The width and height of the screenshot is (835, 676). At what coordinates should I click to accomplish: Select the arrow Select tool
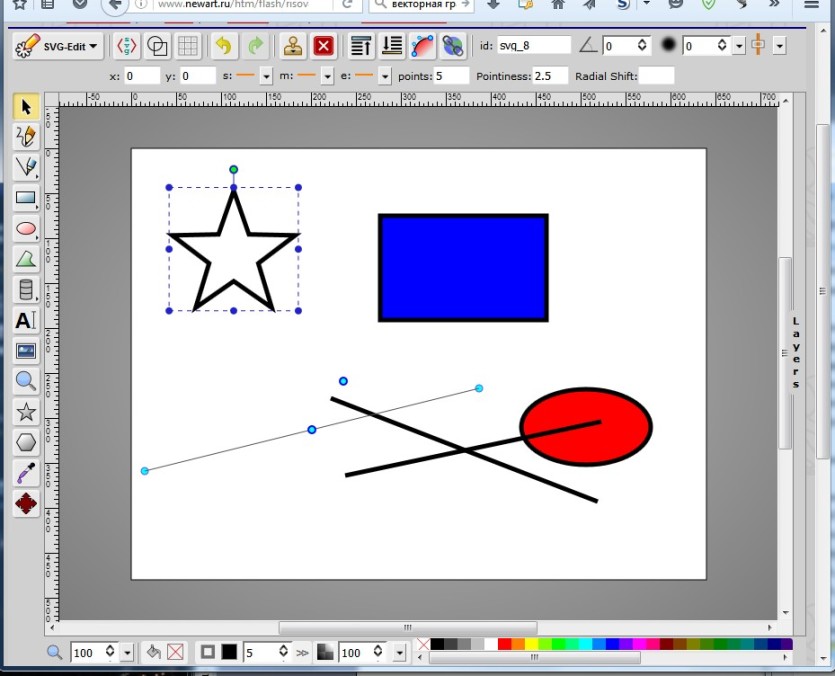coord(26,106)
